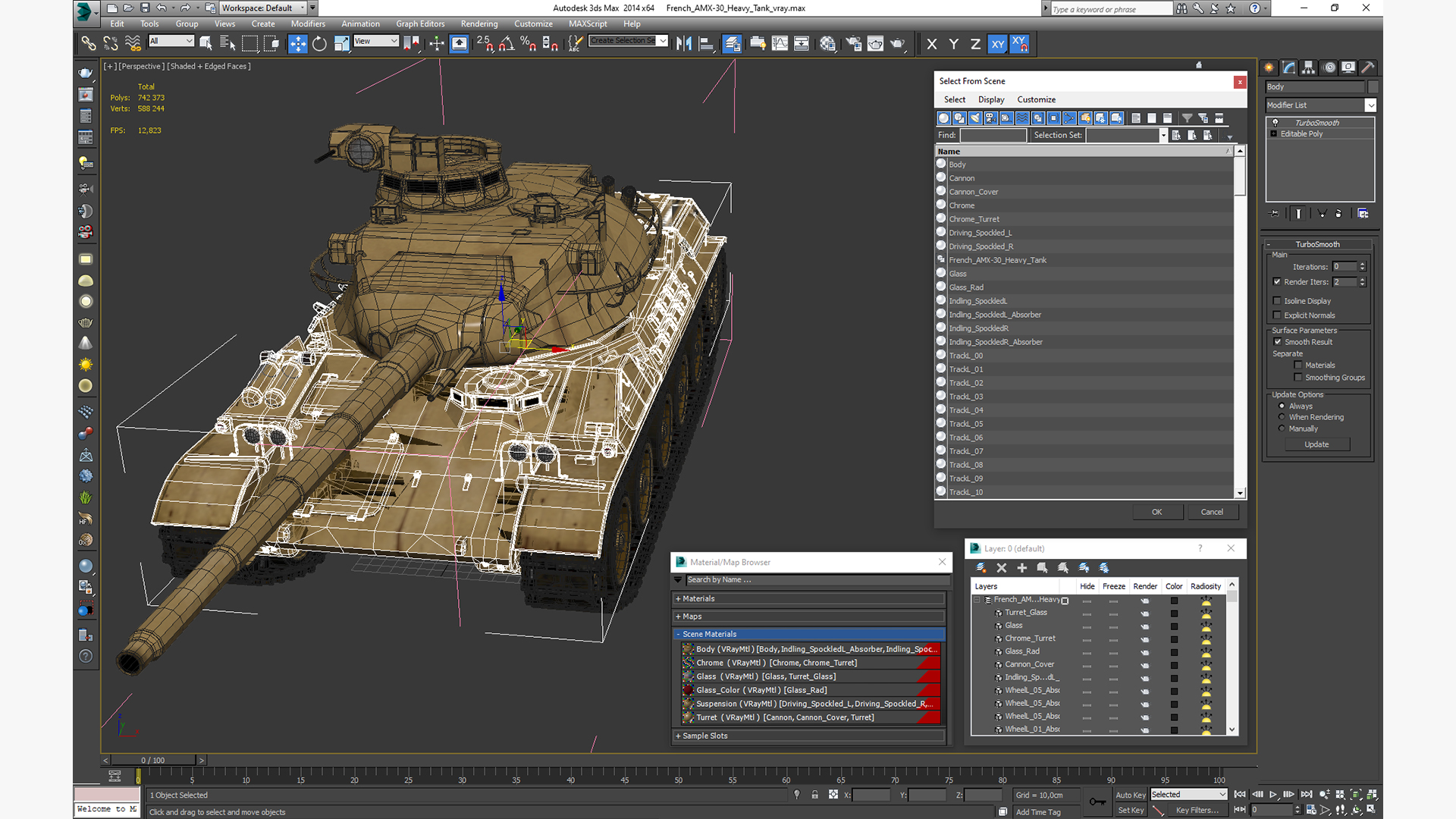Click Cancel in Select From Scene dialog

pos(1212,513)
